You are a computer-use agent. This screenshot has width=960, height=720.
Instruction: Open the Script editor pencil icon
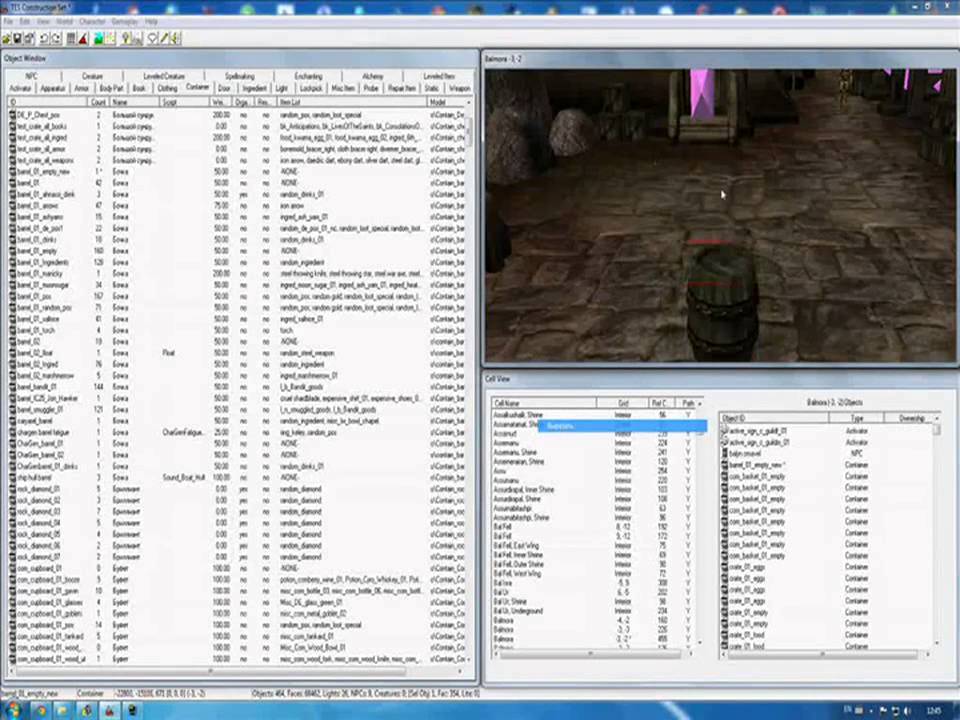point(163,39)
